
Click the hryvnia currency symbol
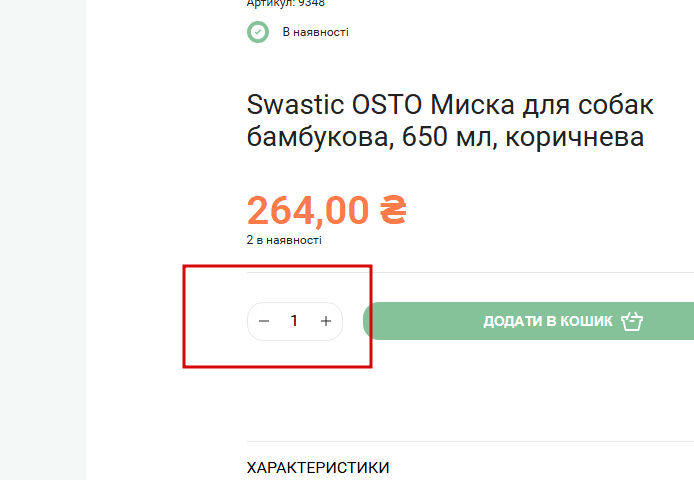pos(393,210)
